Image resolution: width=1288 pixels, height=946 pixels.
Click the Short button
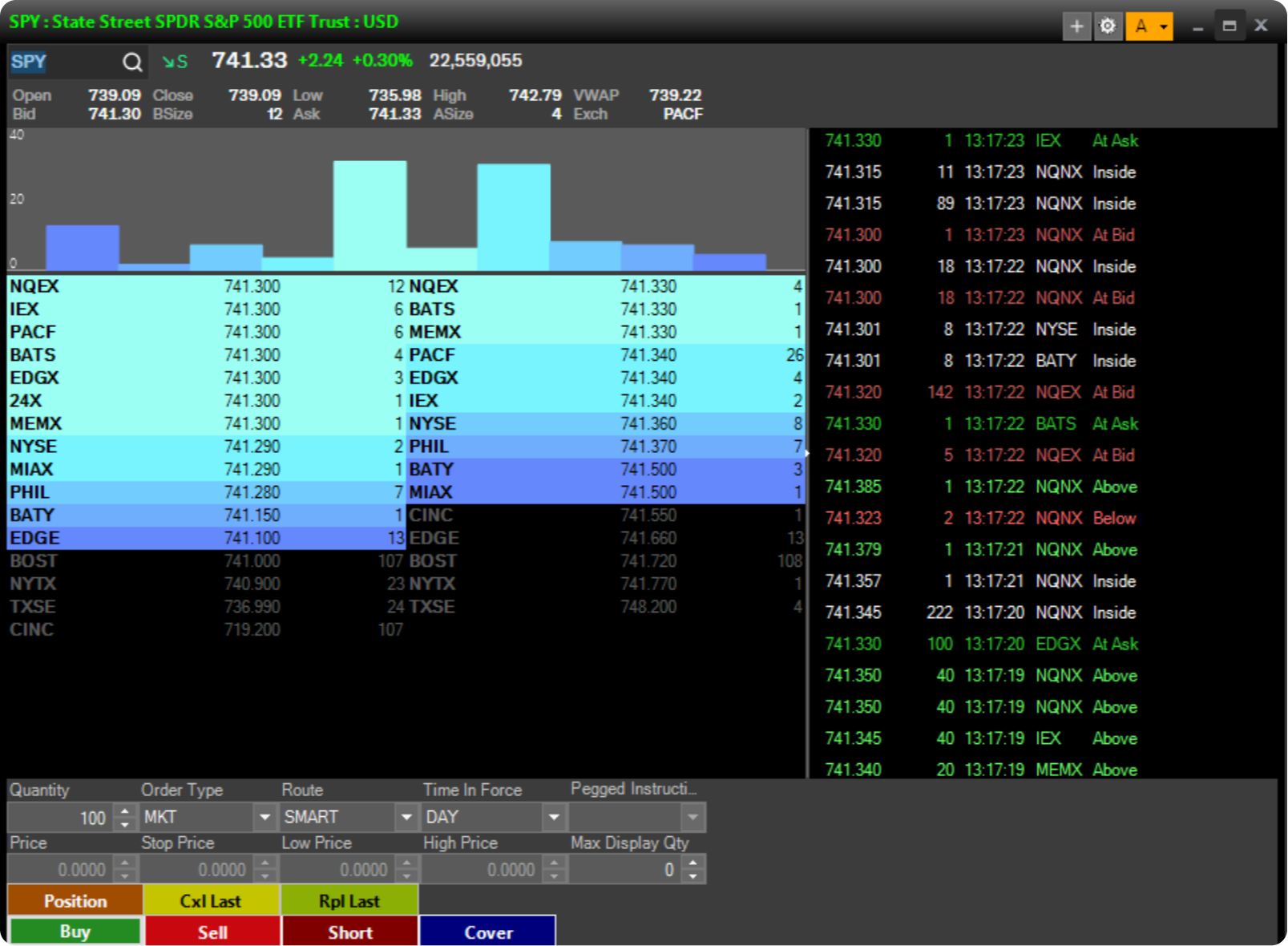click(349, 932)
